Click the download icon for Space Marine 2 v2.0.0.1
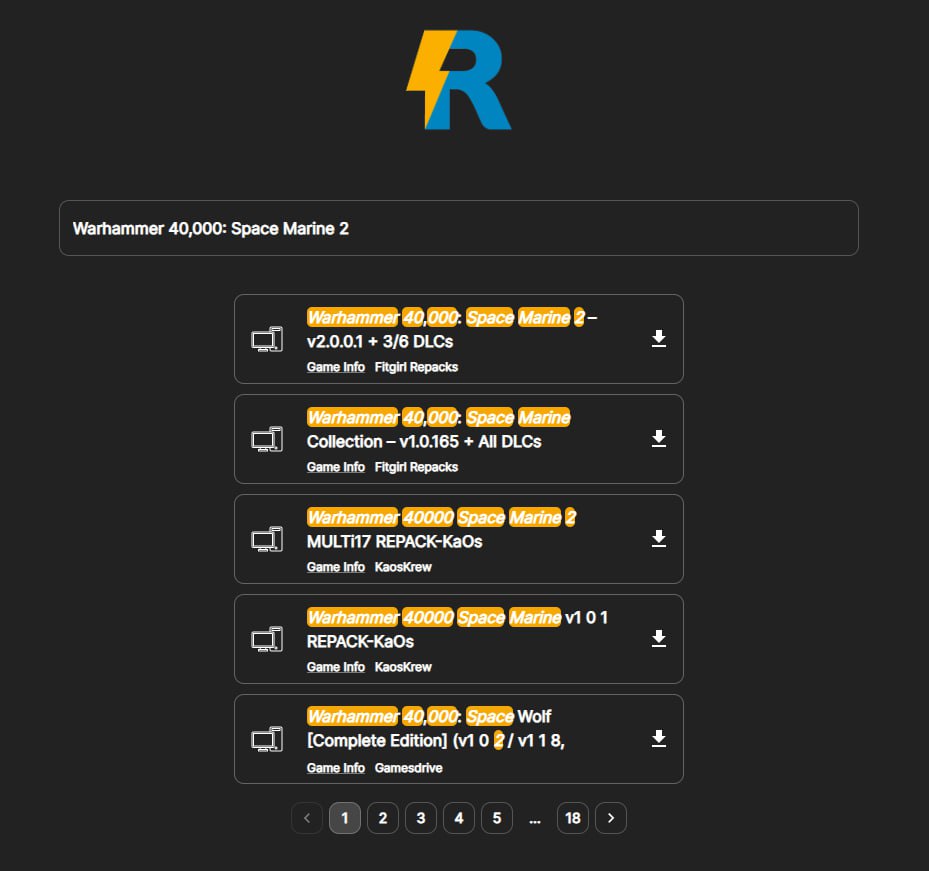This screenshot has width=929, height=871. [x=658, y=339]
